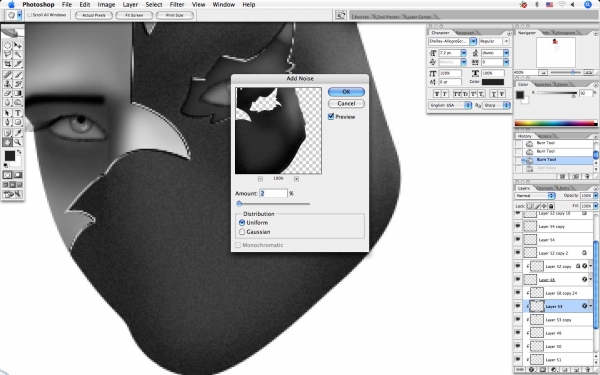Hide Layer 53 via eye icon

(518, 306)
